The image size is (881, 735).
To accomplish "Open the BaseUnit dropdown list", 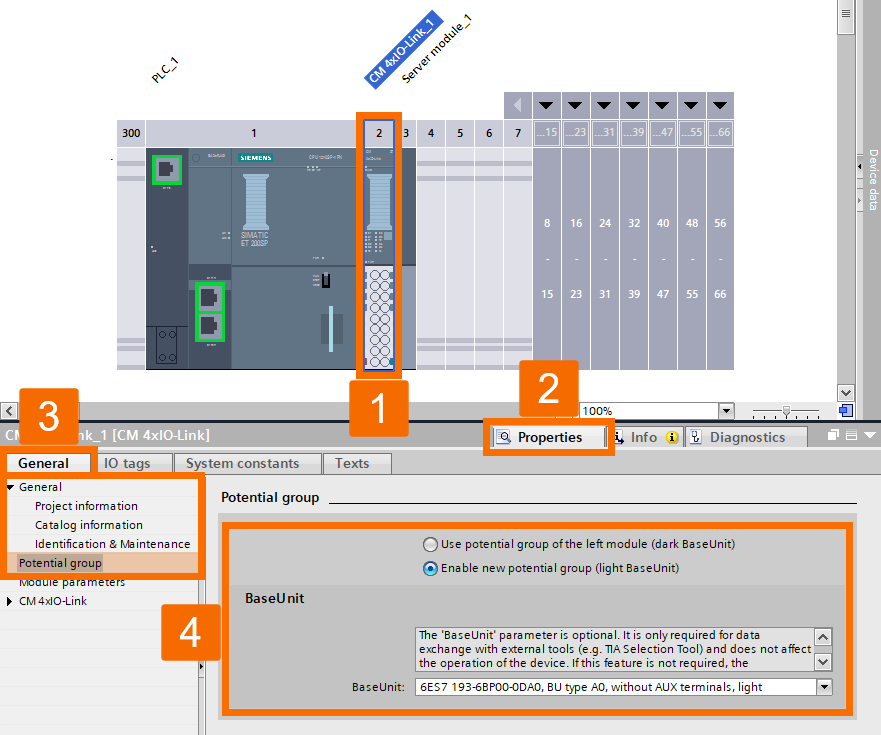I will (824, 687).
